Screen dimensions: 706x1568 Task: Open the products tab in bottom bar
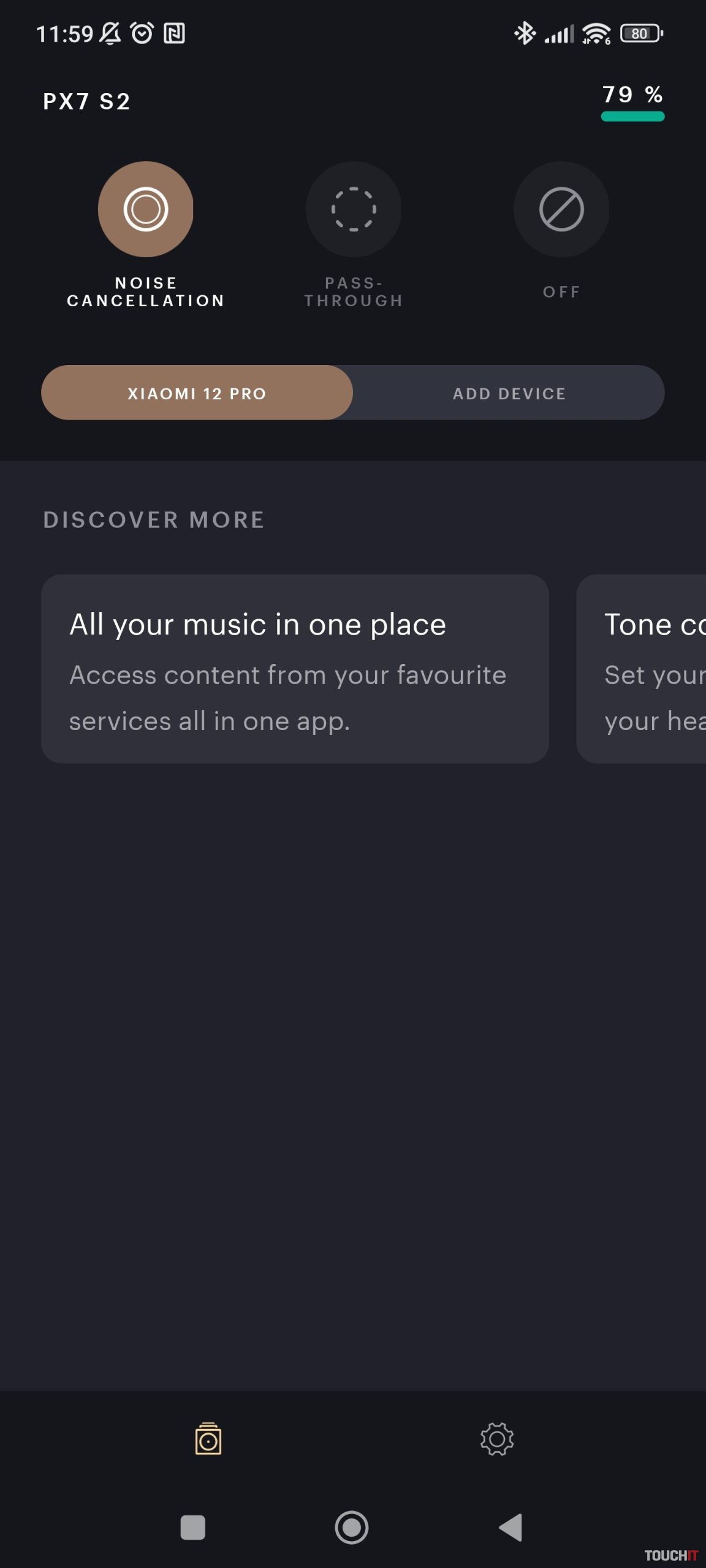[208, 1439]
